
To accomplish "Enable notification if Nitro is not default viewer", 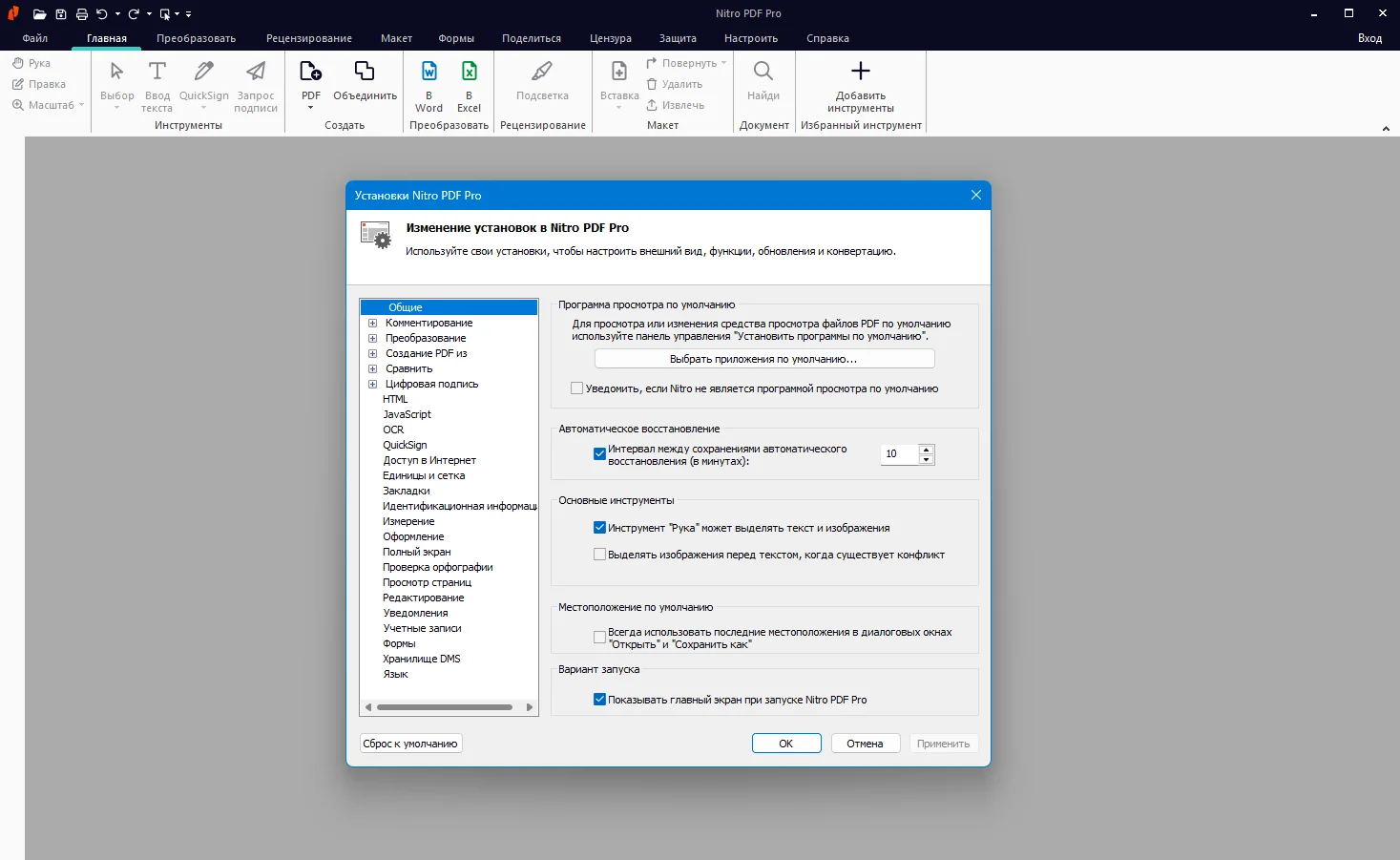I will tap(576, 388).
